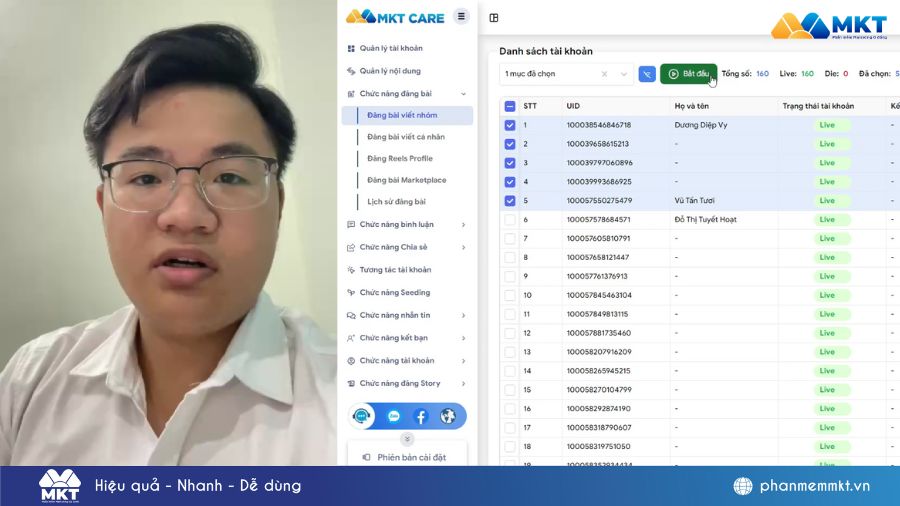Image resolution: width=900 pixels, height=506 pixels.
Task: Collapse the Chức năng đăng bài menu
Action: 463,94
